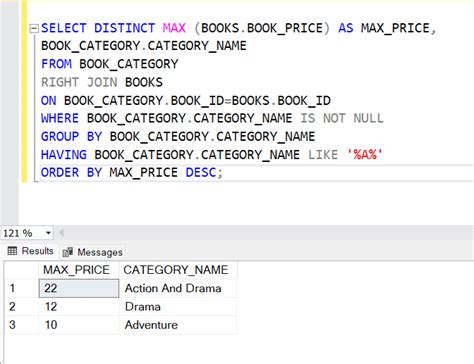Select the 'Action And Drama' cell
474x364 pixels.
[x=178, y=288]
